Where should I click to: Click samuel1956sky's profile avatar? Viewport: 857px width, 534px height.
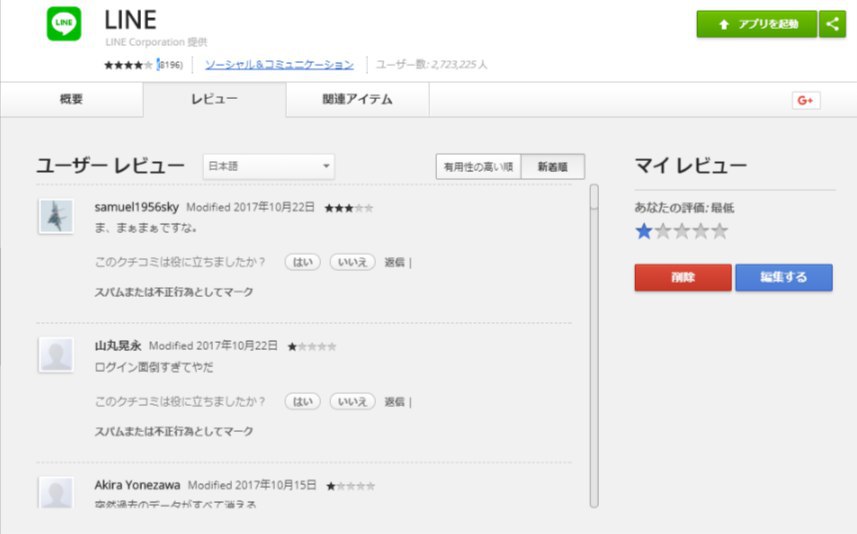55,216
